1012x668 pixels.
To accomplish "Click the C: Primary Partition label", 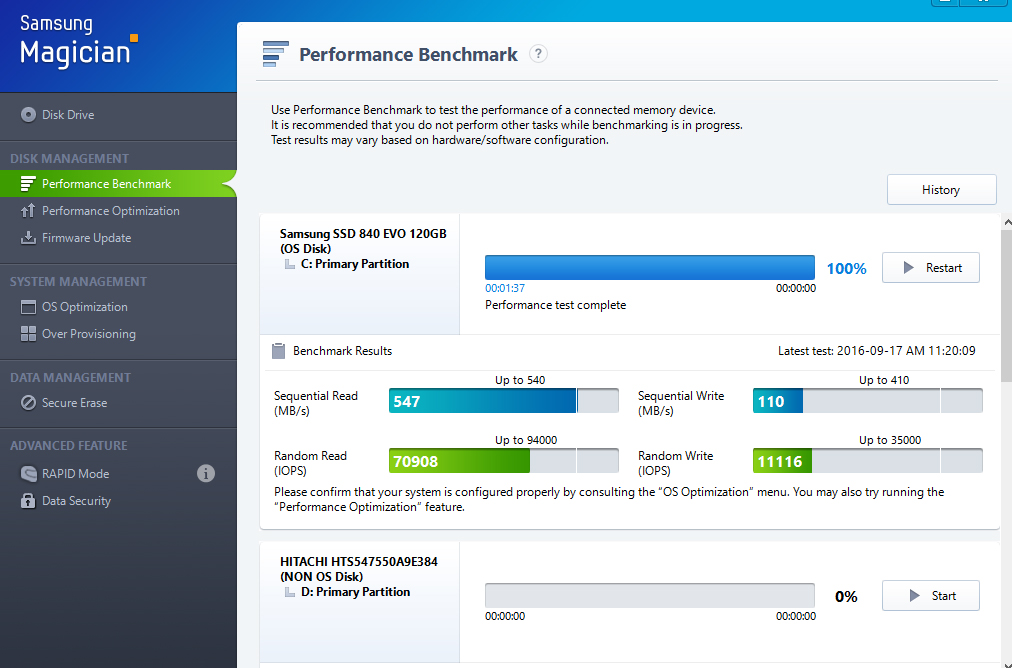I will 355,264.
